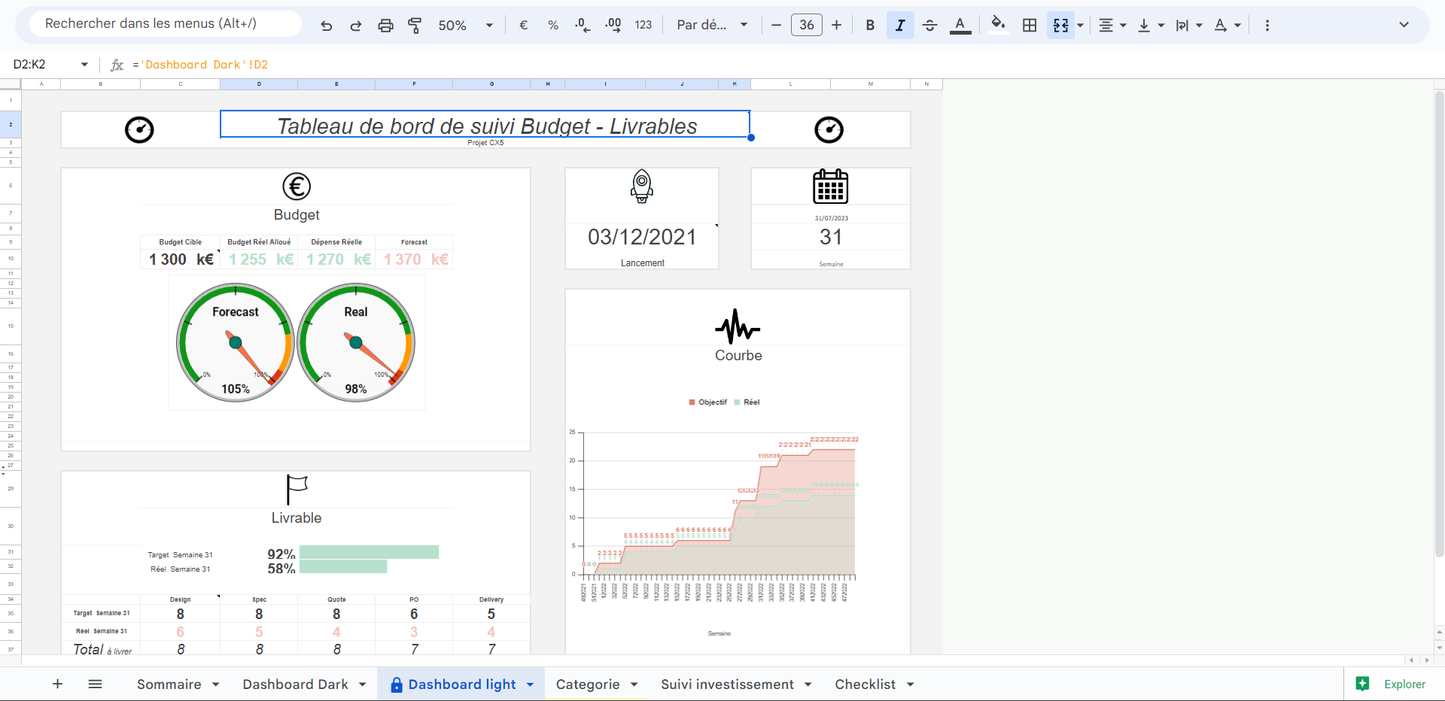Click the undo arrow icon
This screenshot has width=1445, height=701.
[326, 25]
